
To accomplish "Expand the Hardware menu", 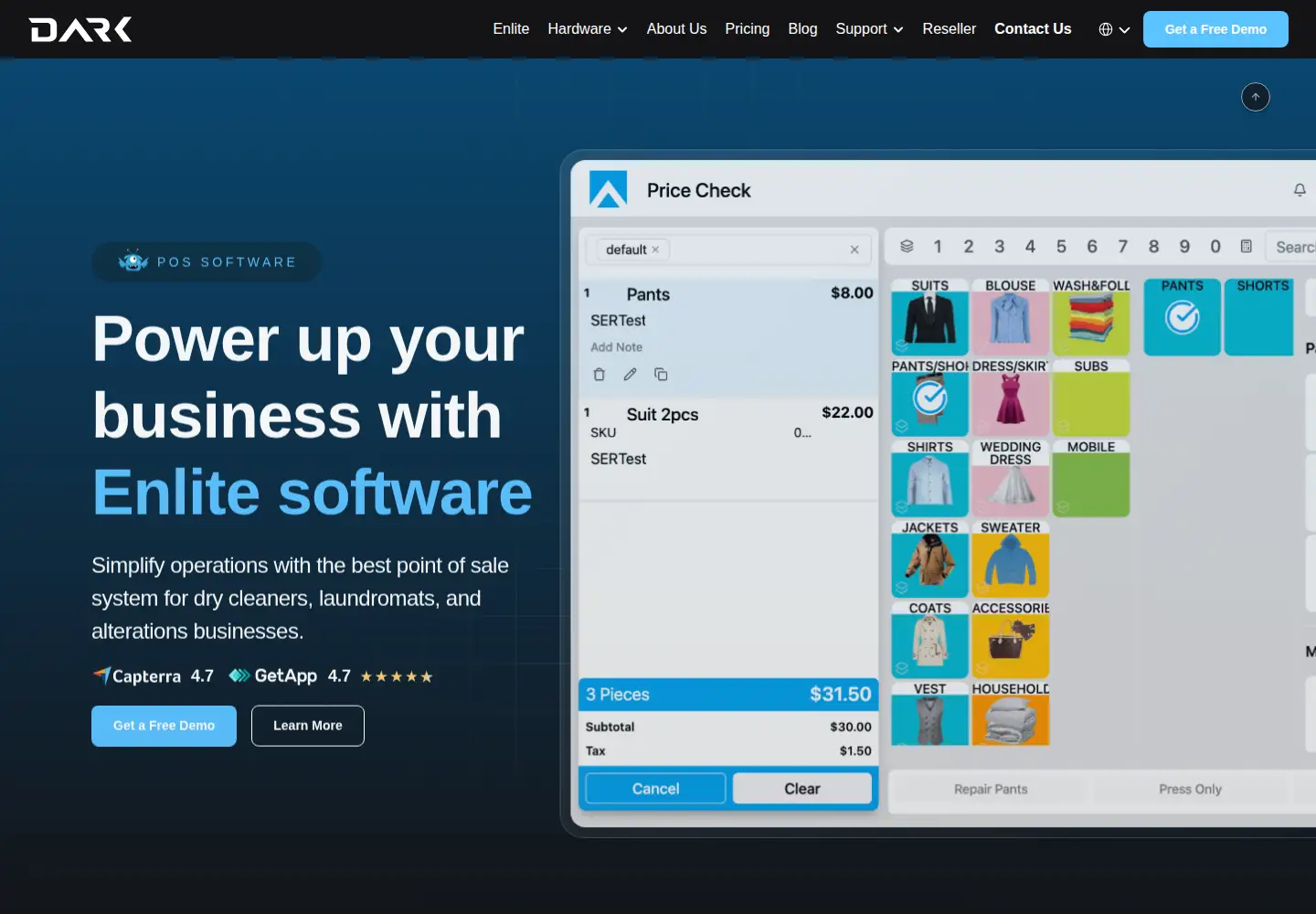I will 588,29.
